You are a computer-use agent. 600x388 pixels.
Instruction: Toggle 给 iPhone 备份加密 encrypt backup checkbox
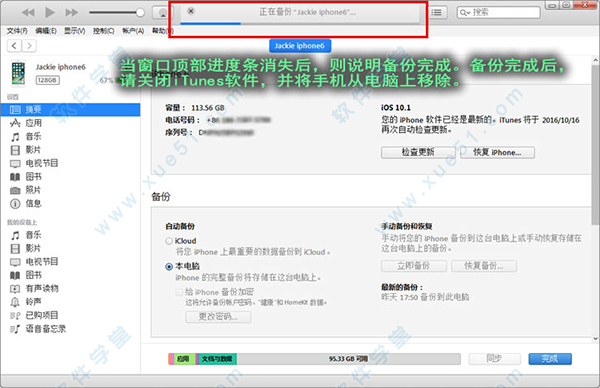[179, 292]
